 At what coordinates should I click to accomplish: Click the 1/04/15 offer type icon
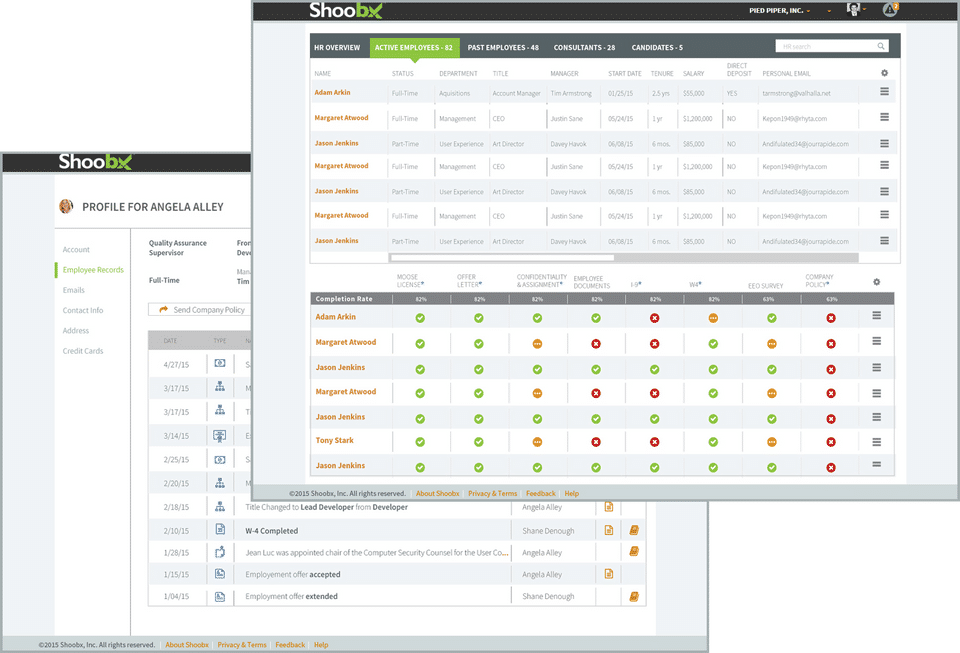tap(220, 596)
